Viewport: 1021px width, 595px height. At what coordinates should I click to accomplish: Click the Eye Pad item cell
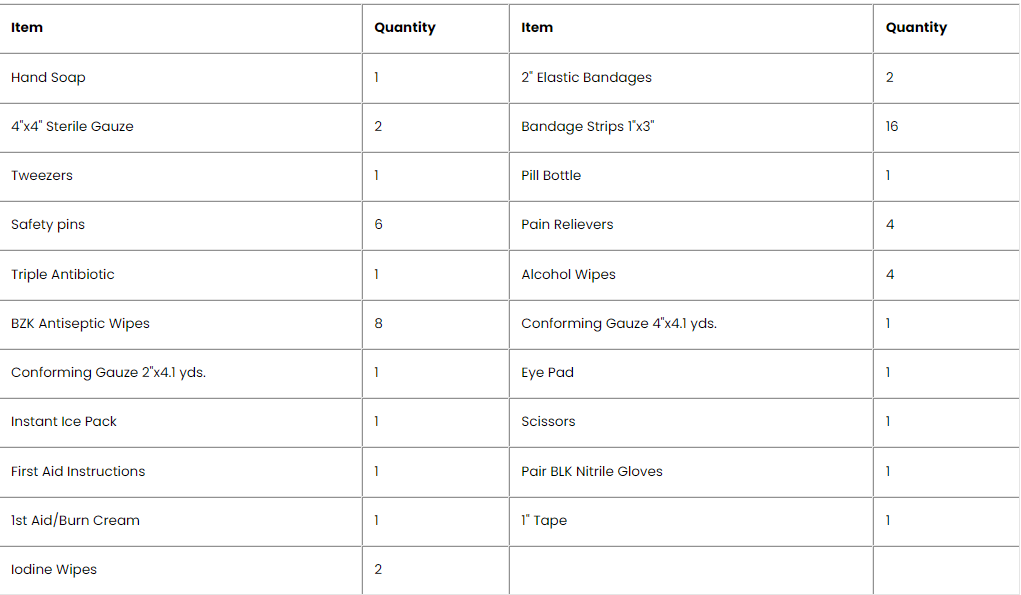(x=547, y=373)
